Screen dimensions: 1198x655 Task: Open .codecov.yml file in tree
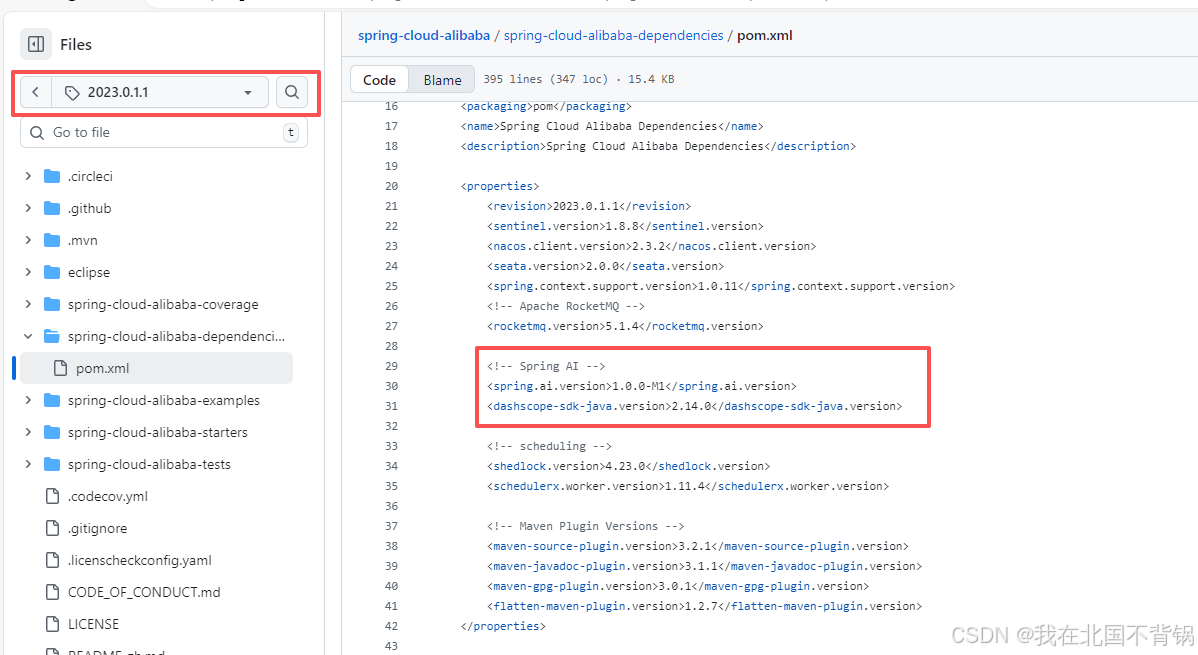[108, 496]
